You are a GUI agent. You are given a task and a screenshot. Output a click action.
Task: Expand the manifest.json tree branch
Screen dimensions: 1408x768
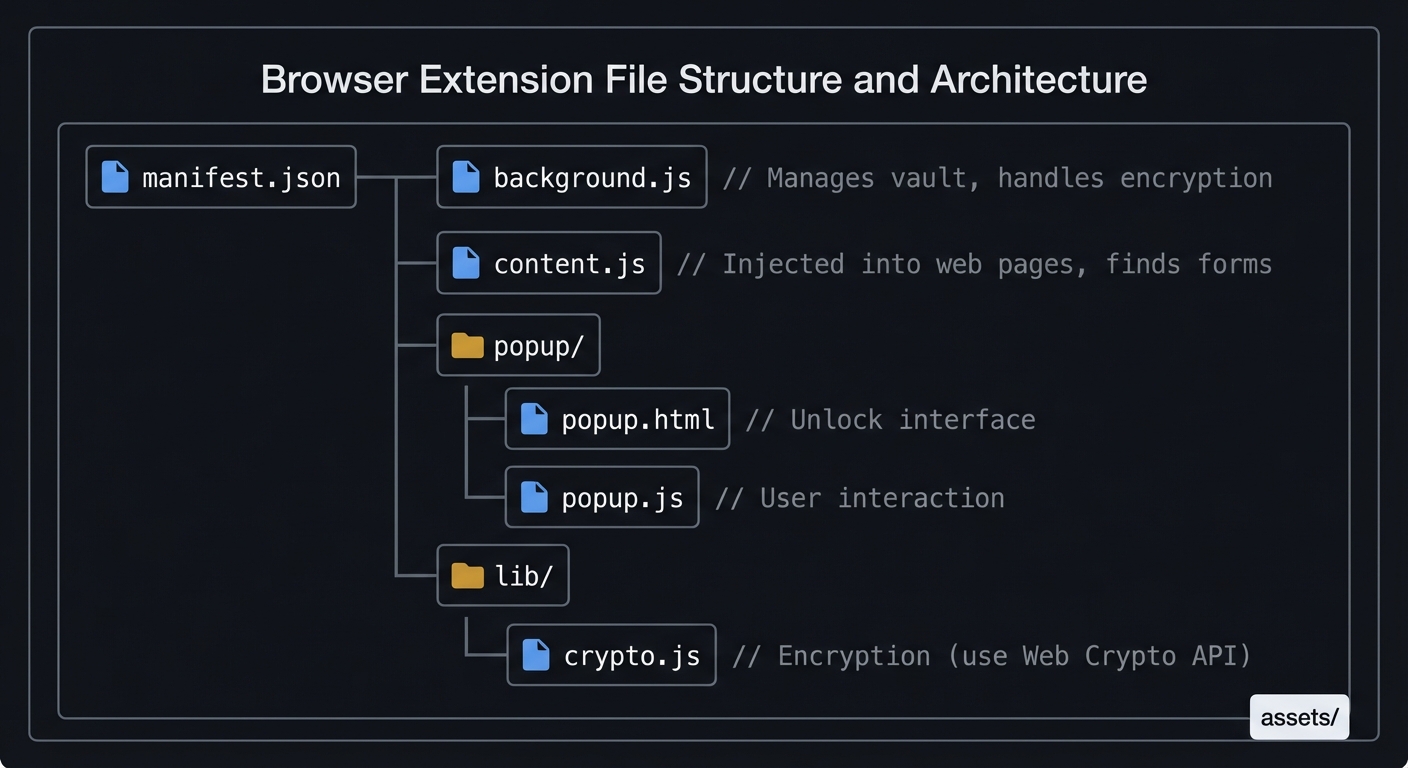click(220, 177)
